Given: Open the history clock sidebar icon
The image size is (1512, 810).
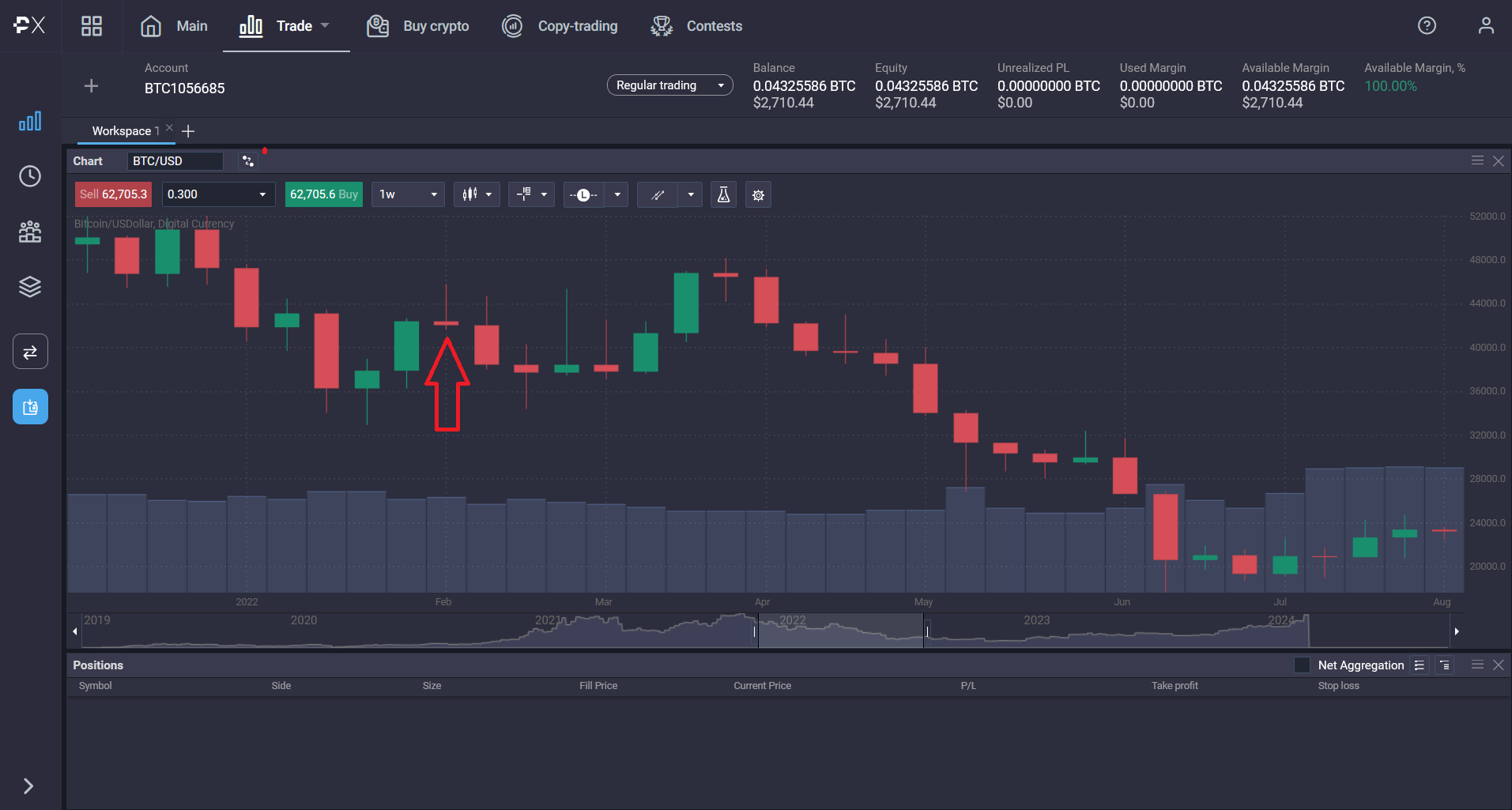Looking at the screenshot, I should pyautogui.click(x=30, y=176).
